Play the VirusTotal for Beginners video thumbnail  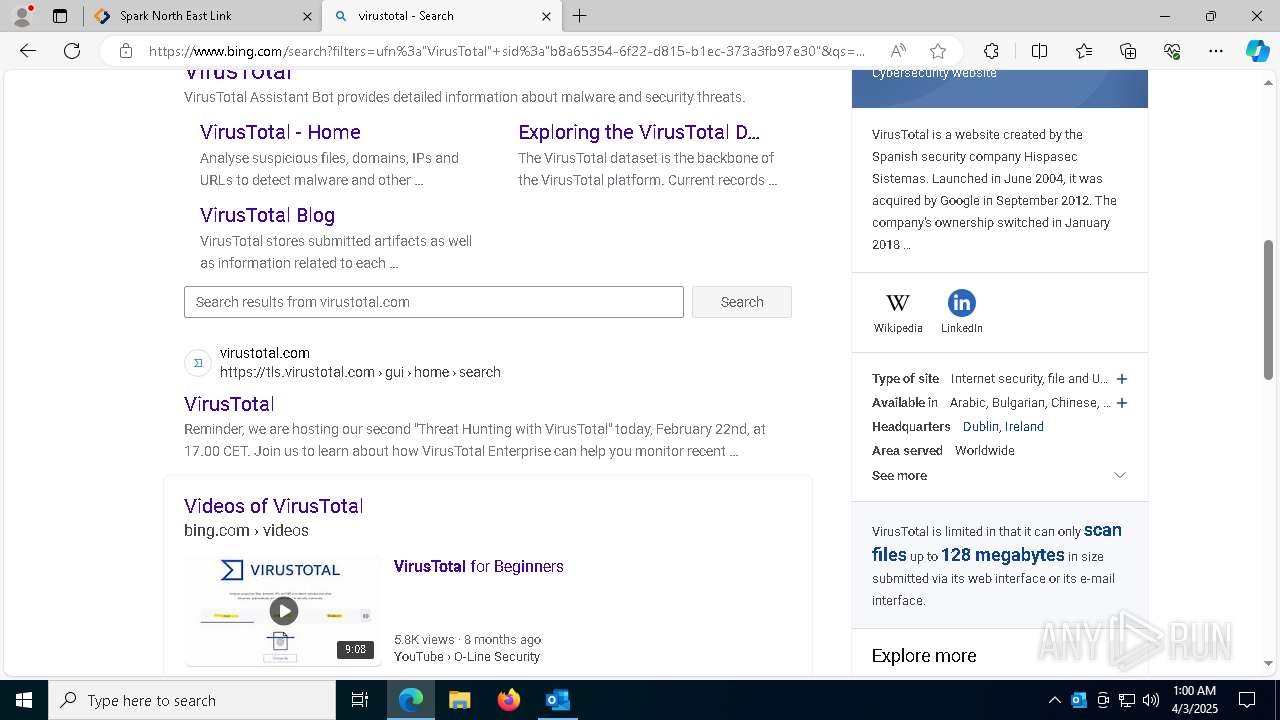[x=283, y=611]
